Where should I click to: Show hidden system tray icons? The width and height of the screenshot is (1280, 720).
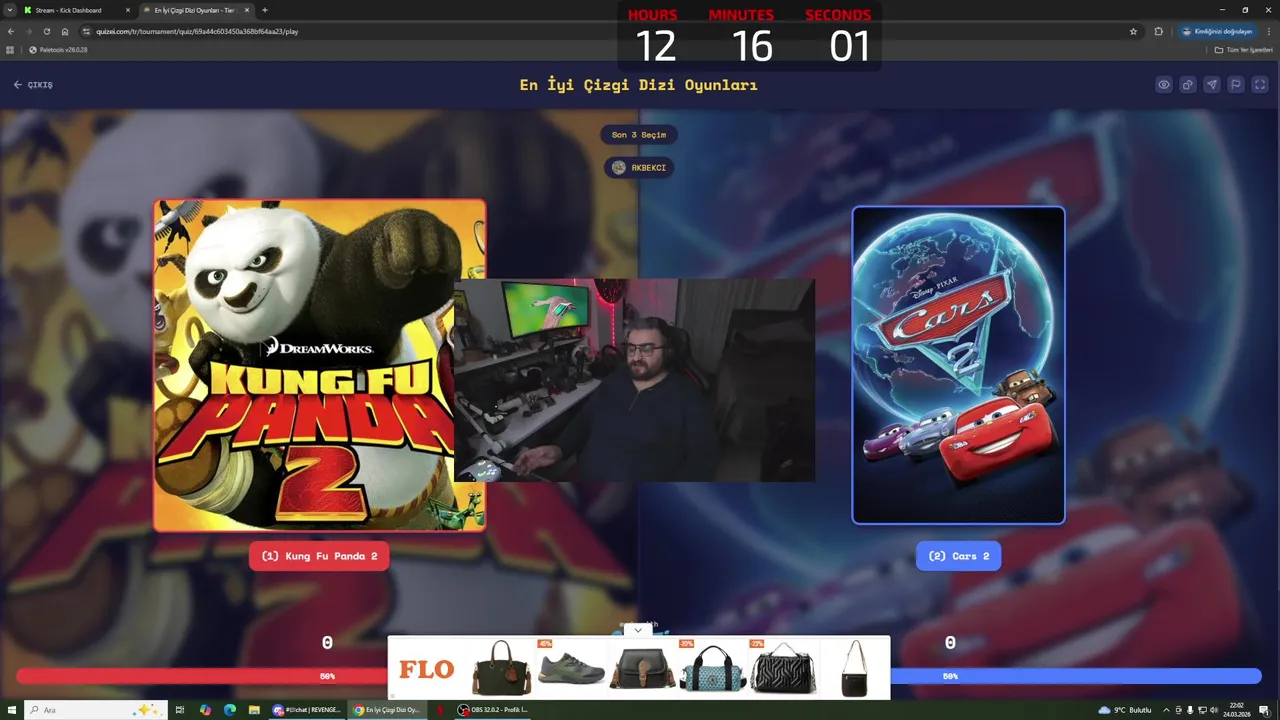(x=1166, y=710)
